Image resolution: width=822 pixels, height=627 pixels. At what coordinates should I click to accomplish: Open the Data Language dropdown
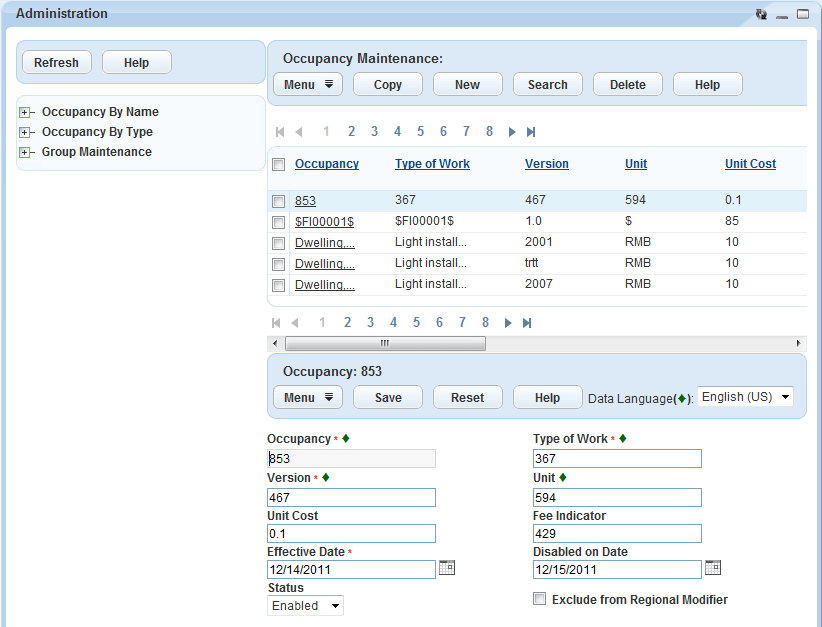click(x=745, y=397)
